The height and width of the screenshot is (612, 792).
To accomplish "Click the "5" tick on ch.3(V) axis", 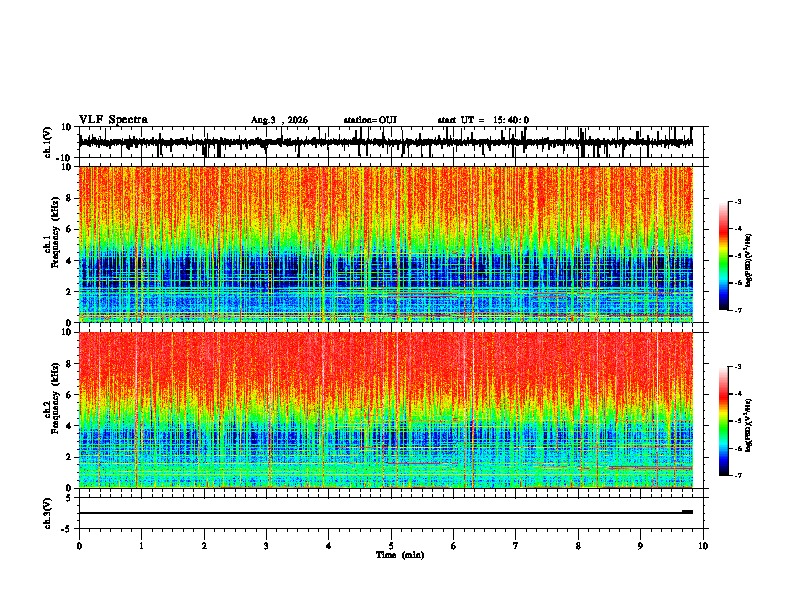I will 70,498.
